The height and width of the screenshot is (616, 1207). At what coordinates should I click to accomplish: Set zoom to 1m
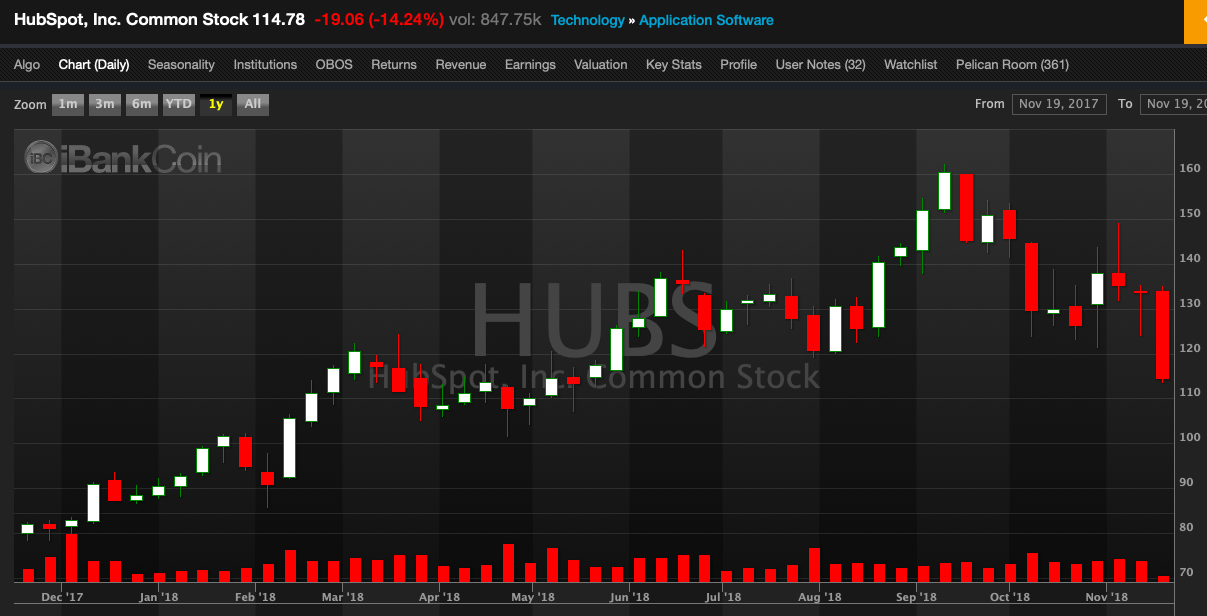click(68, 104)
